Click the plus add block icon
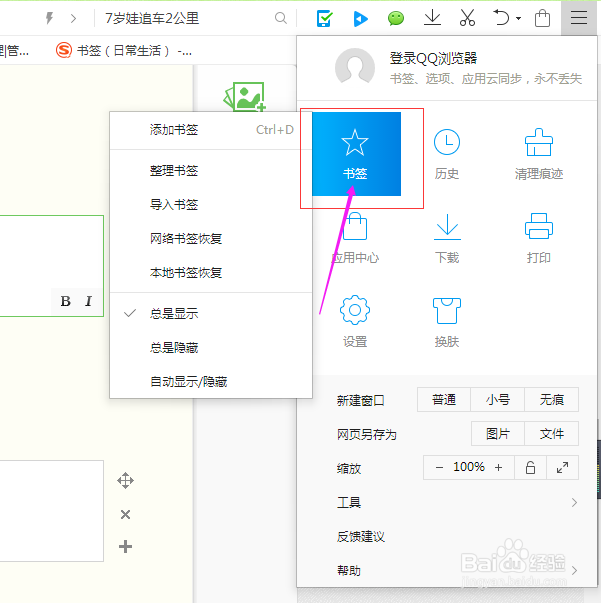The image size is (601, 603). (125, 546)
